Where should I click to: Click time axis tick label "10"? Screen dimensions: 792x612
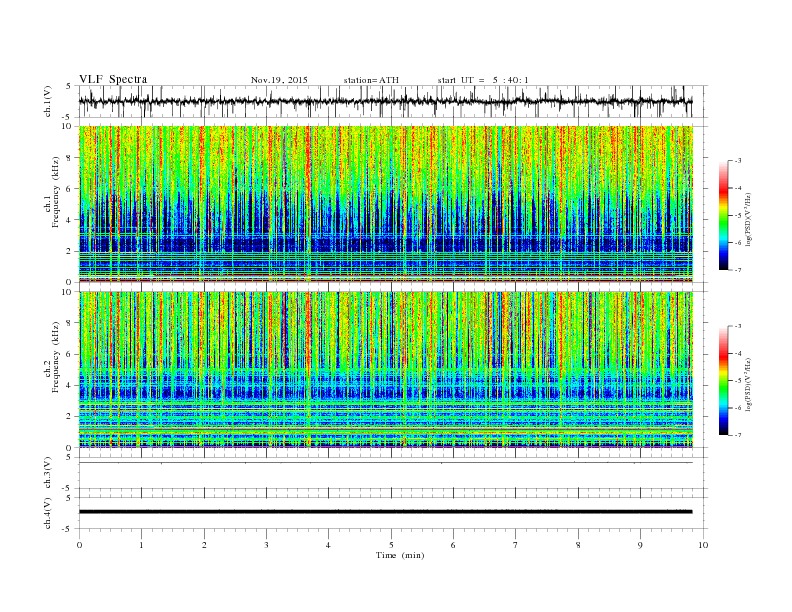coord(703,545)
